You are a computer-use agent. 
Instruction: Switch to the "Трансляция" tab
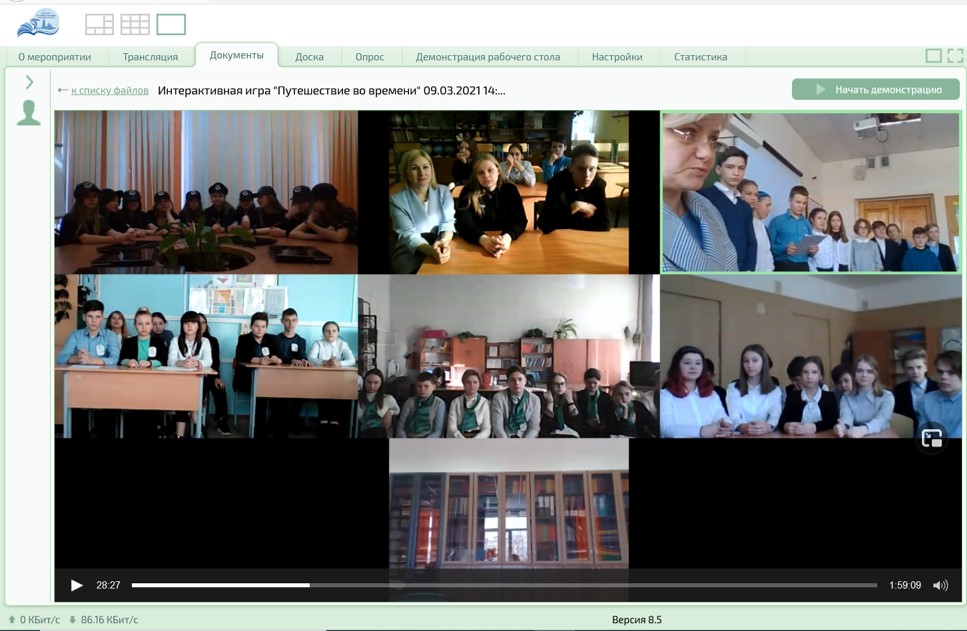(x=150, y=57)
